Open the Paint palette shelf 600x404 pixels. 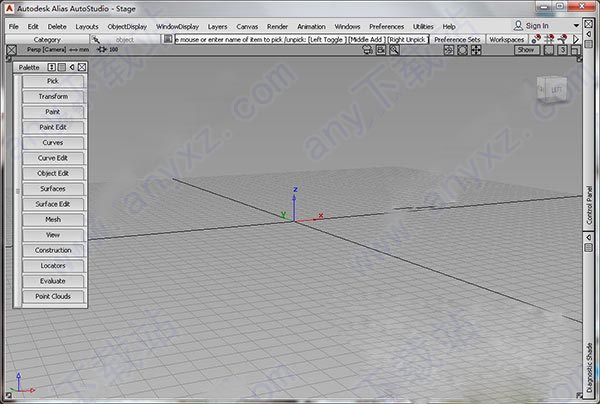coord(53,112)
